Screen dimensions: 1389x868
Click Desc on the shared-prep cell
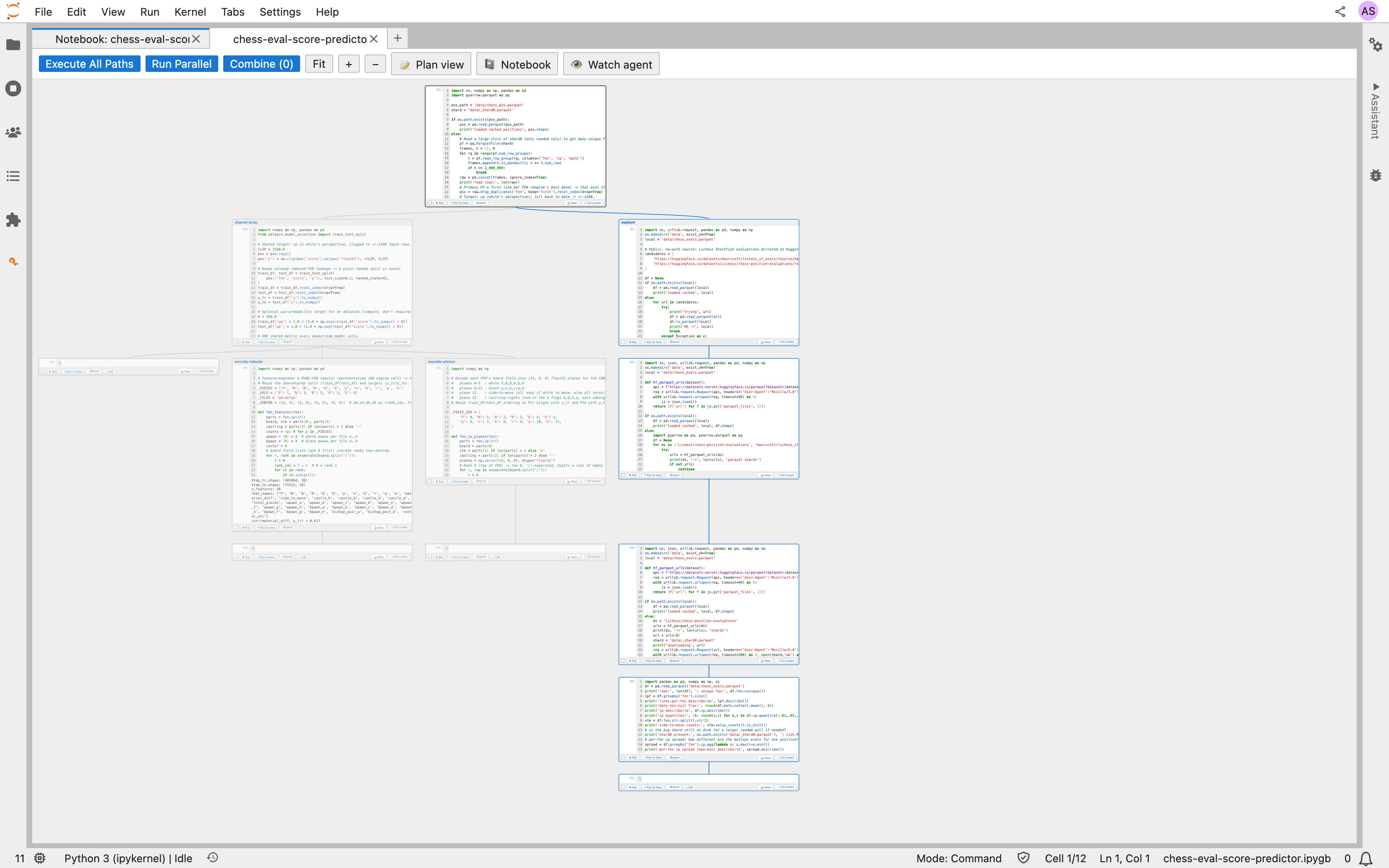click(379, 341)
